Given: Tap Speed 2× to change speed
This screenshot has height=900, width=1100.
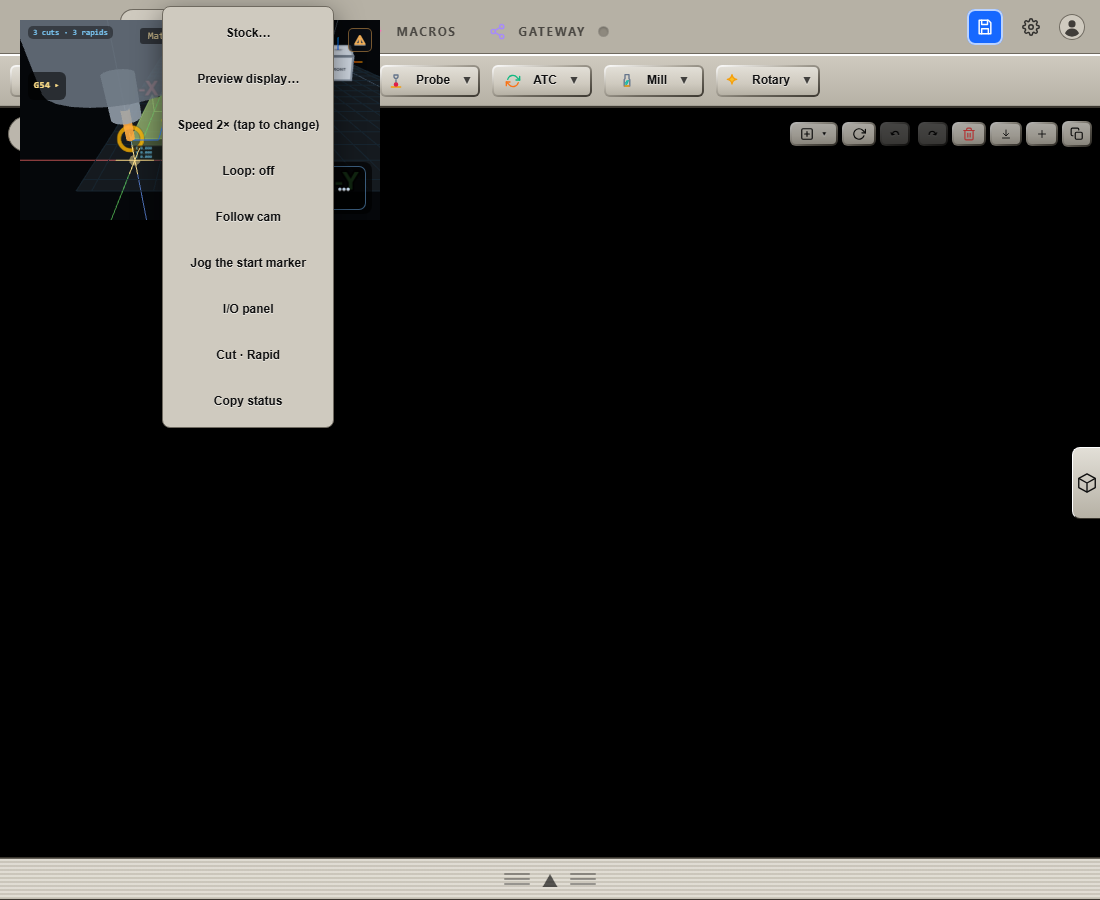Looking at the screenshot, I should point(248,125).
